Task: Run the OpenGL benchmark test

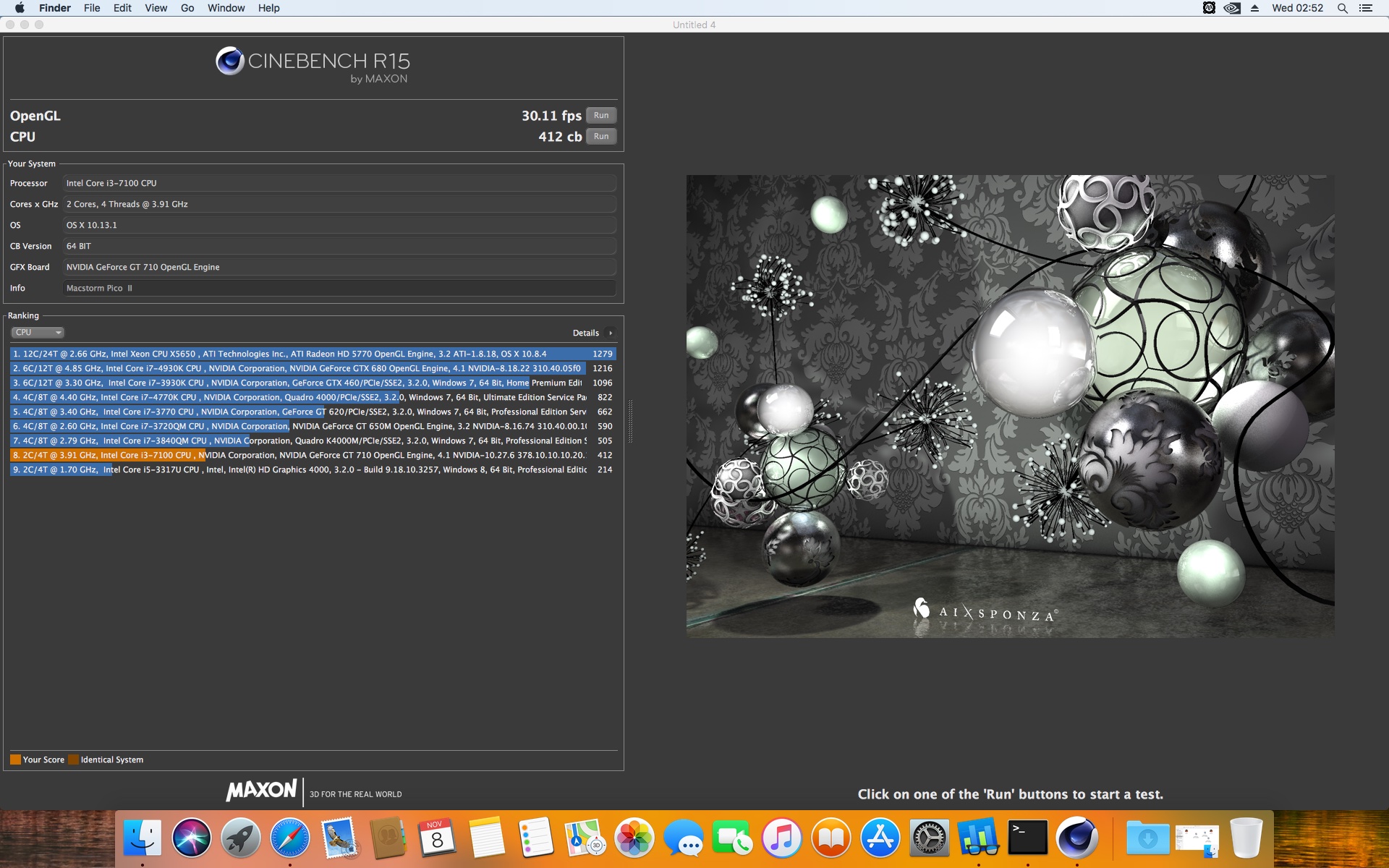Action: (x=601, y=116)
